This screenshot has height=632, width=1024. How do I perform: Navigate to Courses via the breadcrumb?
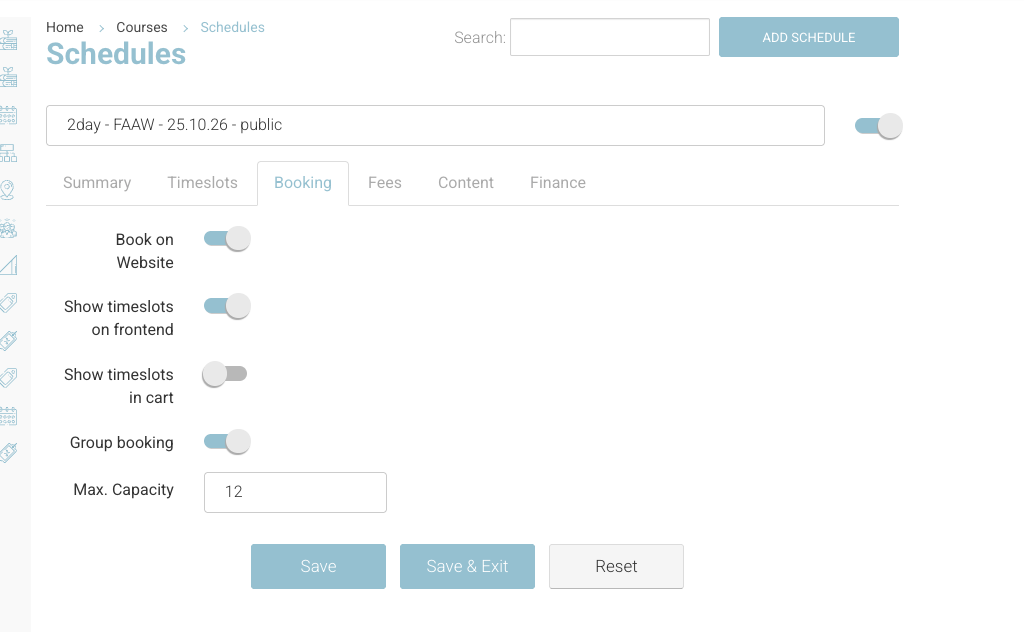point(141,27)
